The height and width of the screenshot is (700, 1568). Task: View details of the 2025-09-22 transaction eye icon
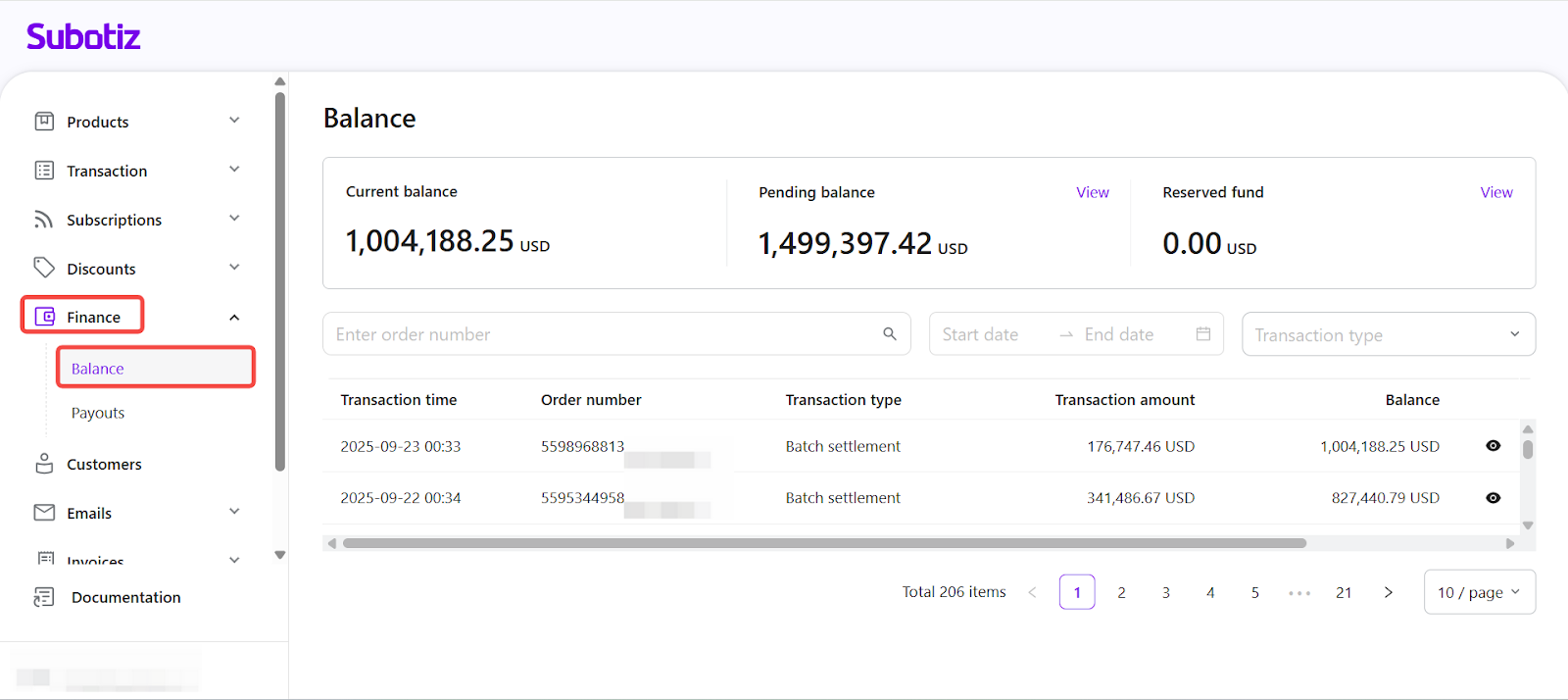click(1493, 498)
